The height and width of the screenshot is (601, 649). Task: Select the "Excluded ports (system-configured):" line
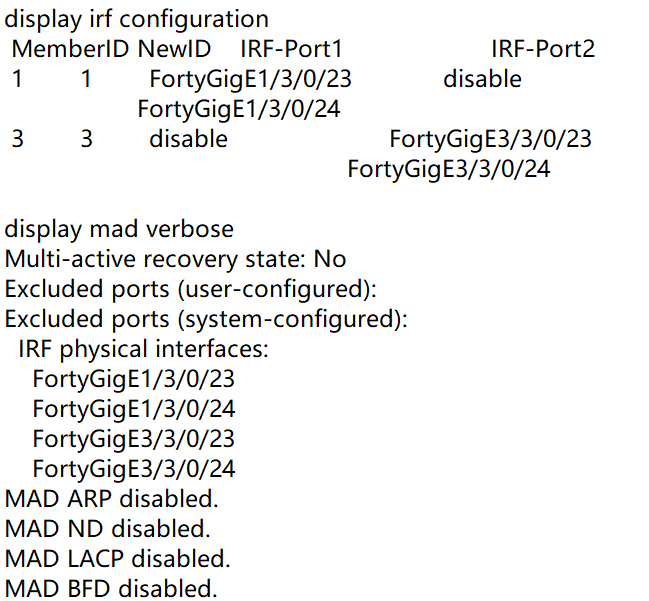tap(207, 319)
